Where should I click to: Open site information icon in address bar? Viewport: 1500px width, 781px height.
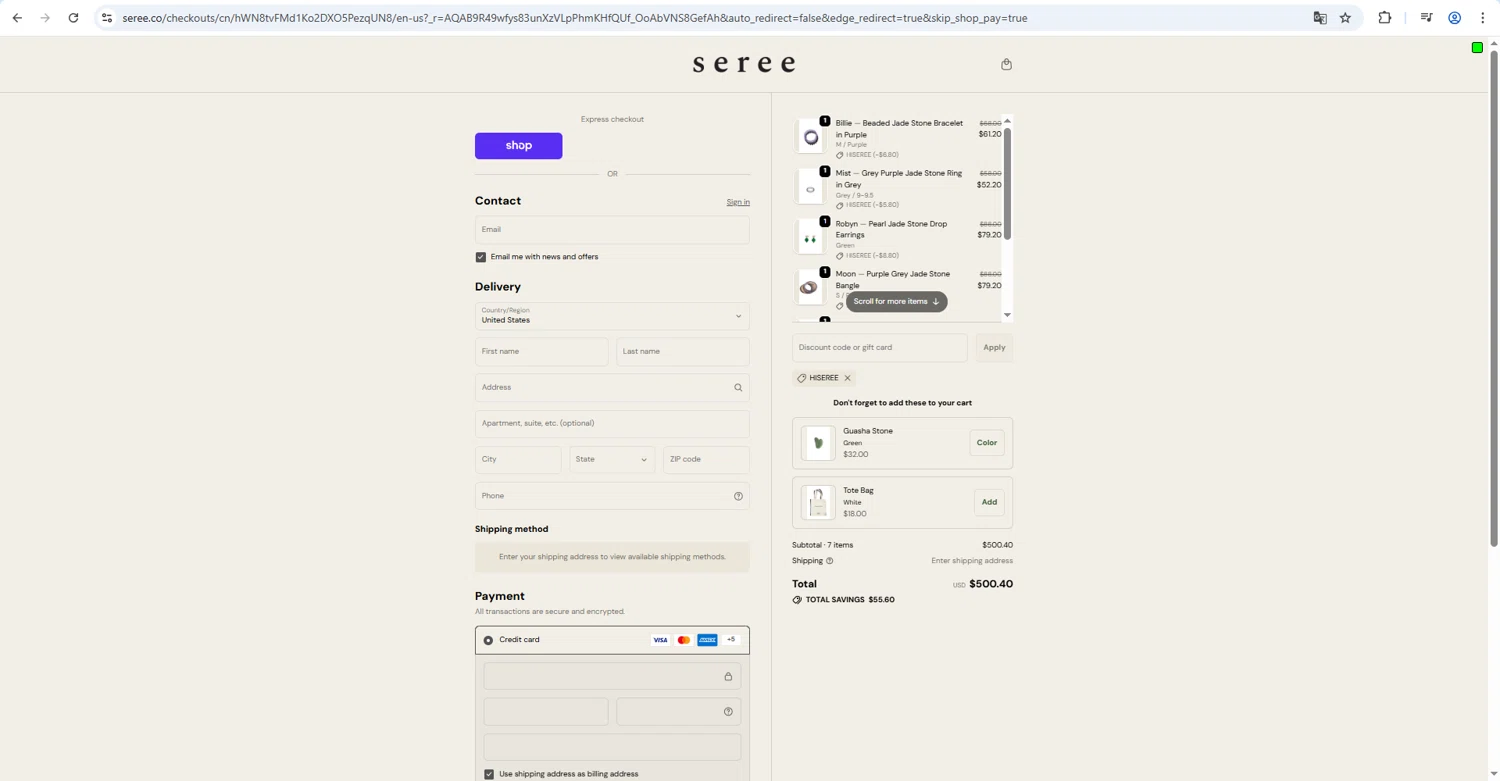pos(107,18)
